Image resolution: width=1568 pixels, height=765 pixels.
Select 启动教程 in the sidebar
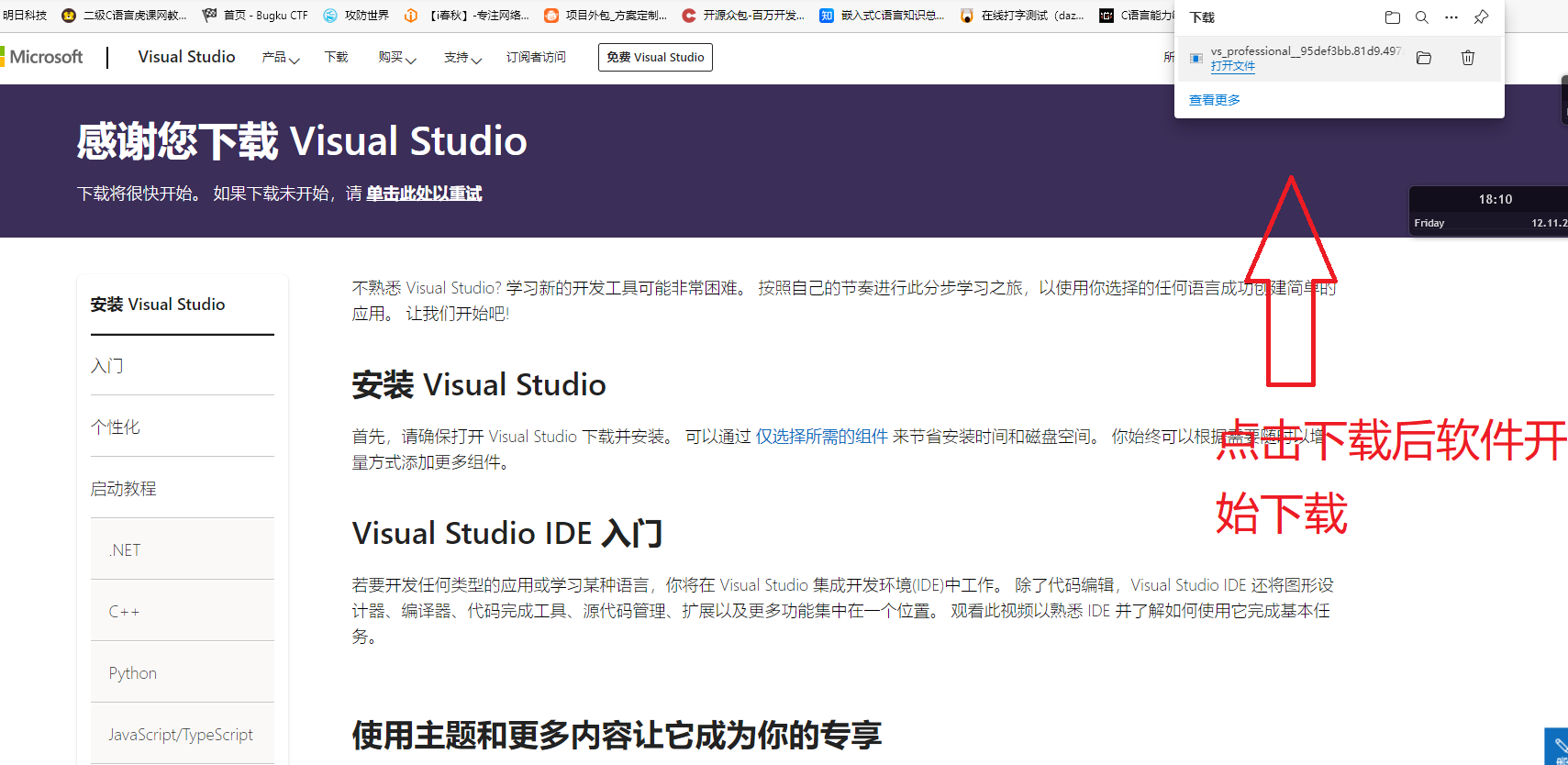[124, 488]
